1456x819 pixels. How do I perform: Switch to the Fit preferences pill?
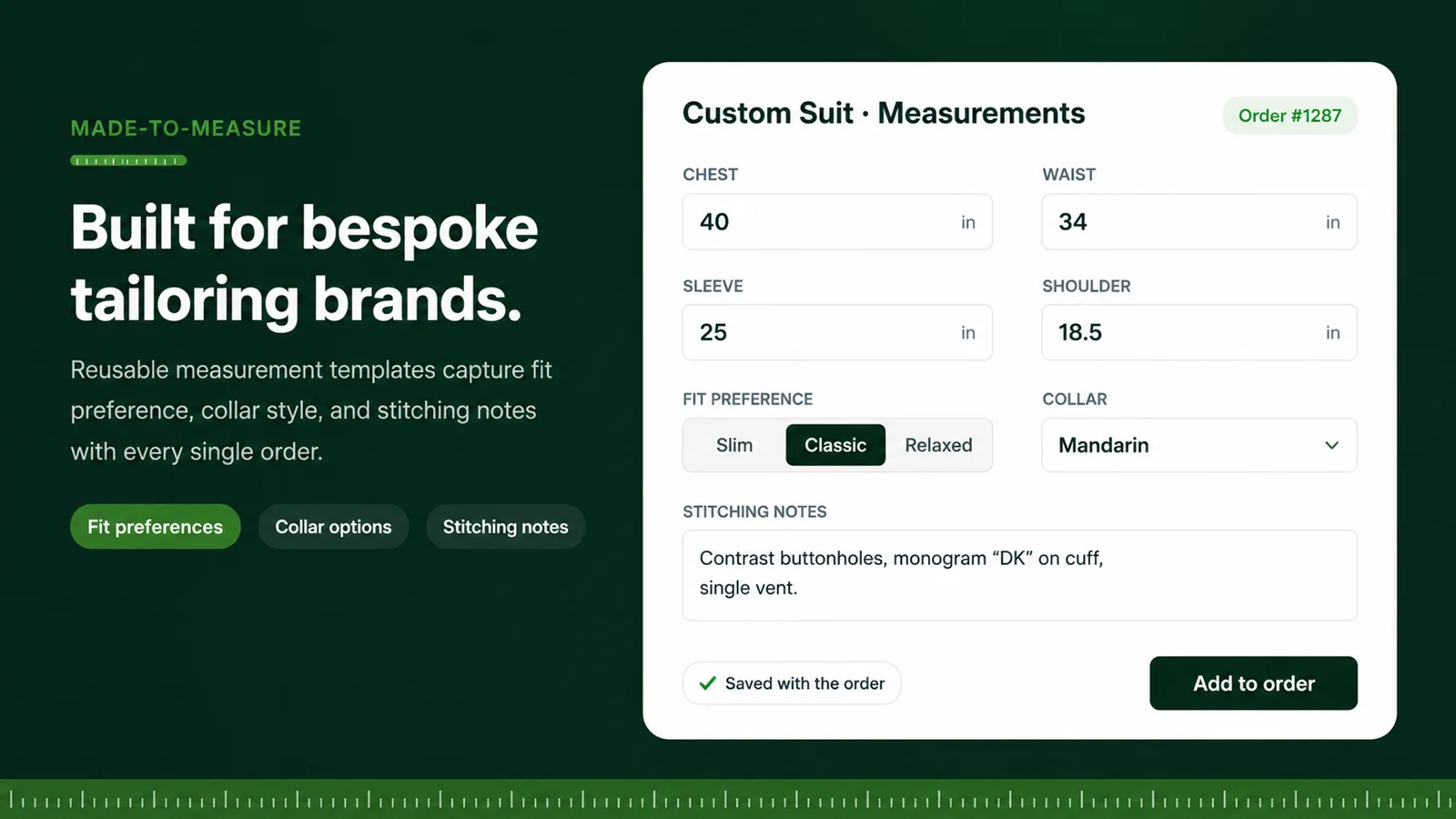click(155, 527)
